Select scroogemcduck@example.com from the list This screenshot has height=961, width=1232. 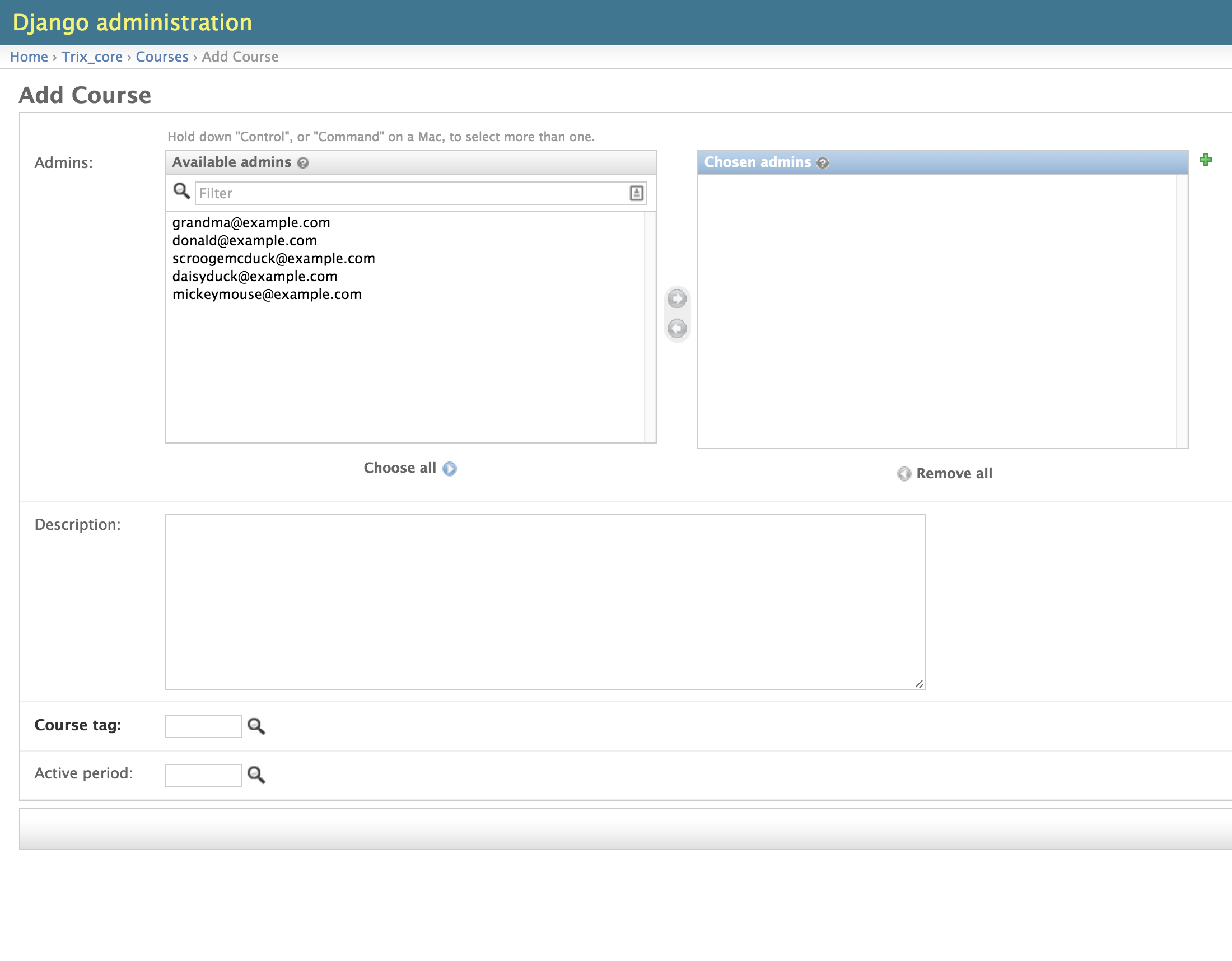pos(274,259)
